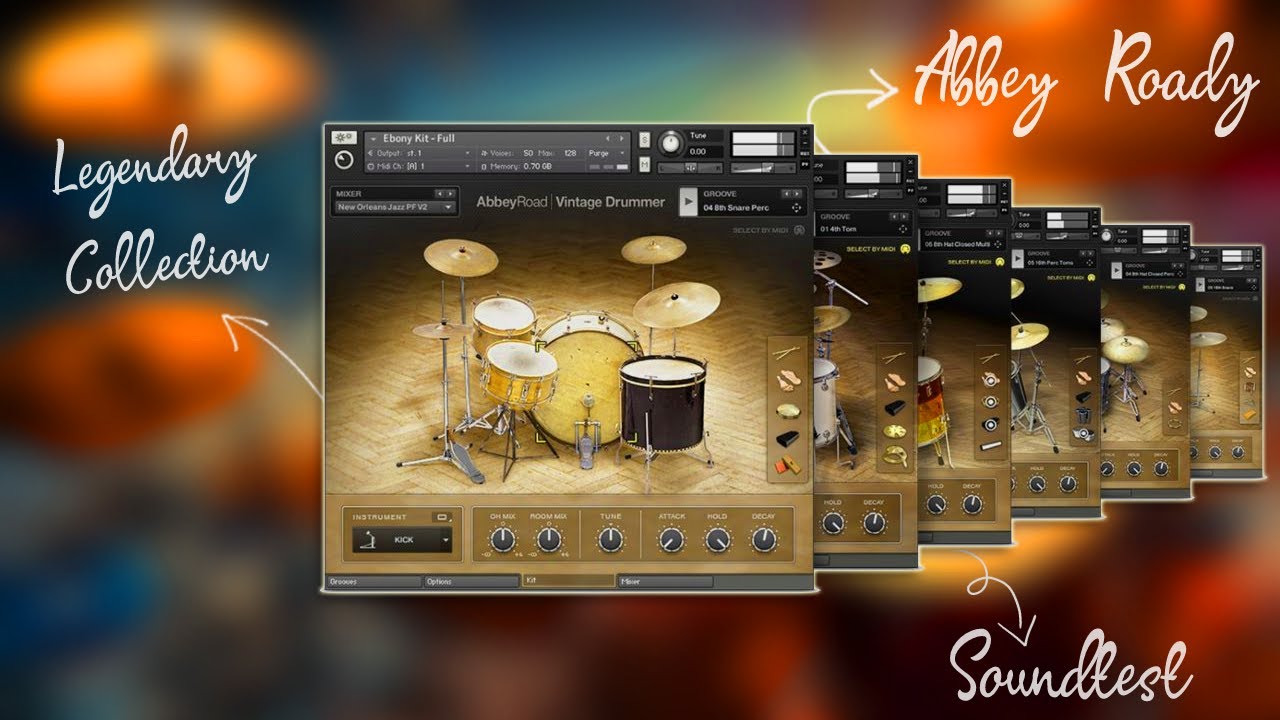The width and height of the screenshot is (1280, 720).
Task: Play the 04 8th Snare Perc groove
Action: pos(688,201)
